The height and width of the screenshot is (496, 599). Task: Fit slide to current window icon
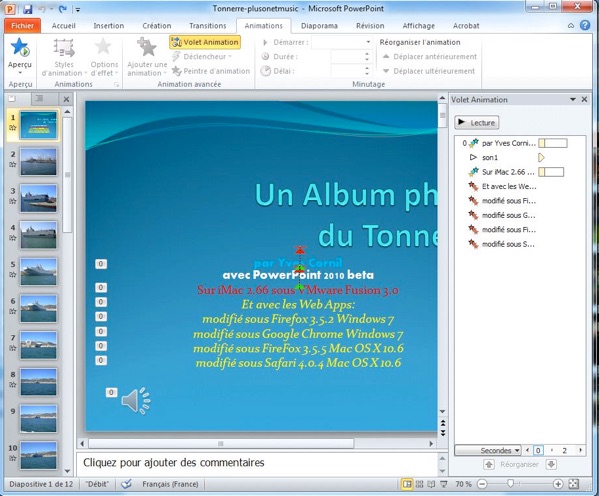[x=573, y=484]
